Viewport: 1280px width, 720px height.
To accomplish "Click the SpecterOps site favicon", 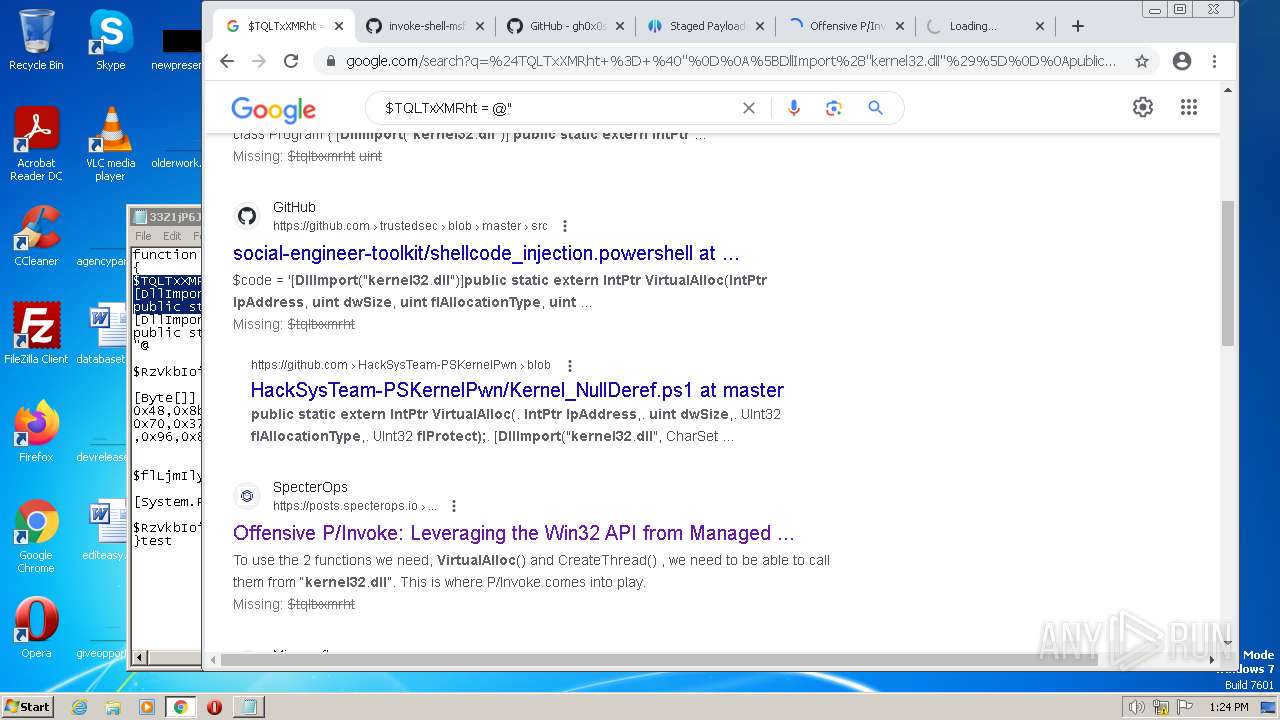I will (247, 496).
